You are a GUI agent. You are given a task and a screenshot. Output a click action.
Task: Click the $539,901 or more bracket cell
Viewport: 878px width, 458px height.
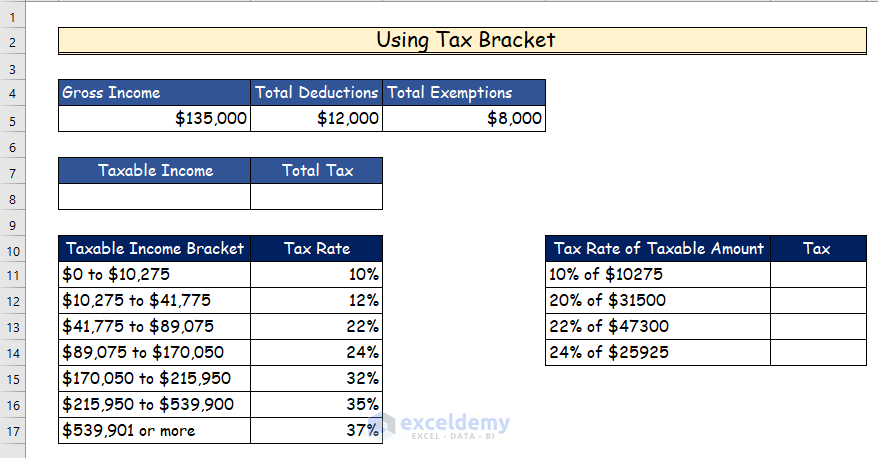(x=154, y=431)
